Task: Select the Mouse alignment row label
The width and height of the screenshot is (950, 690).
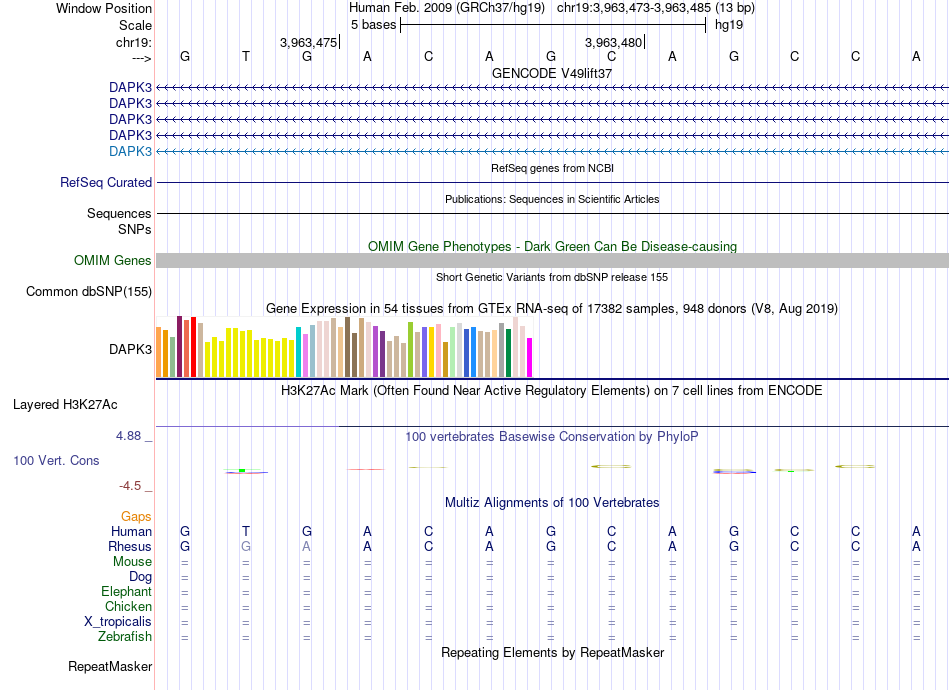Action: [132, 562]
